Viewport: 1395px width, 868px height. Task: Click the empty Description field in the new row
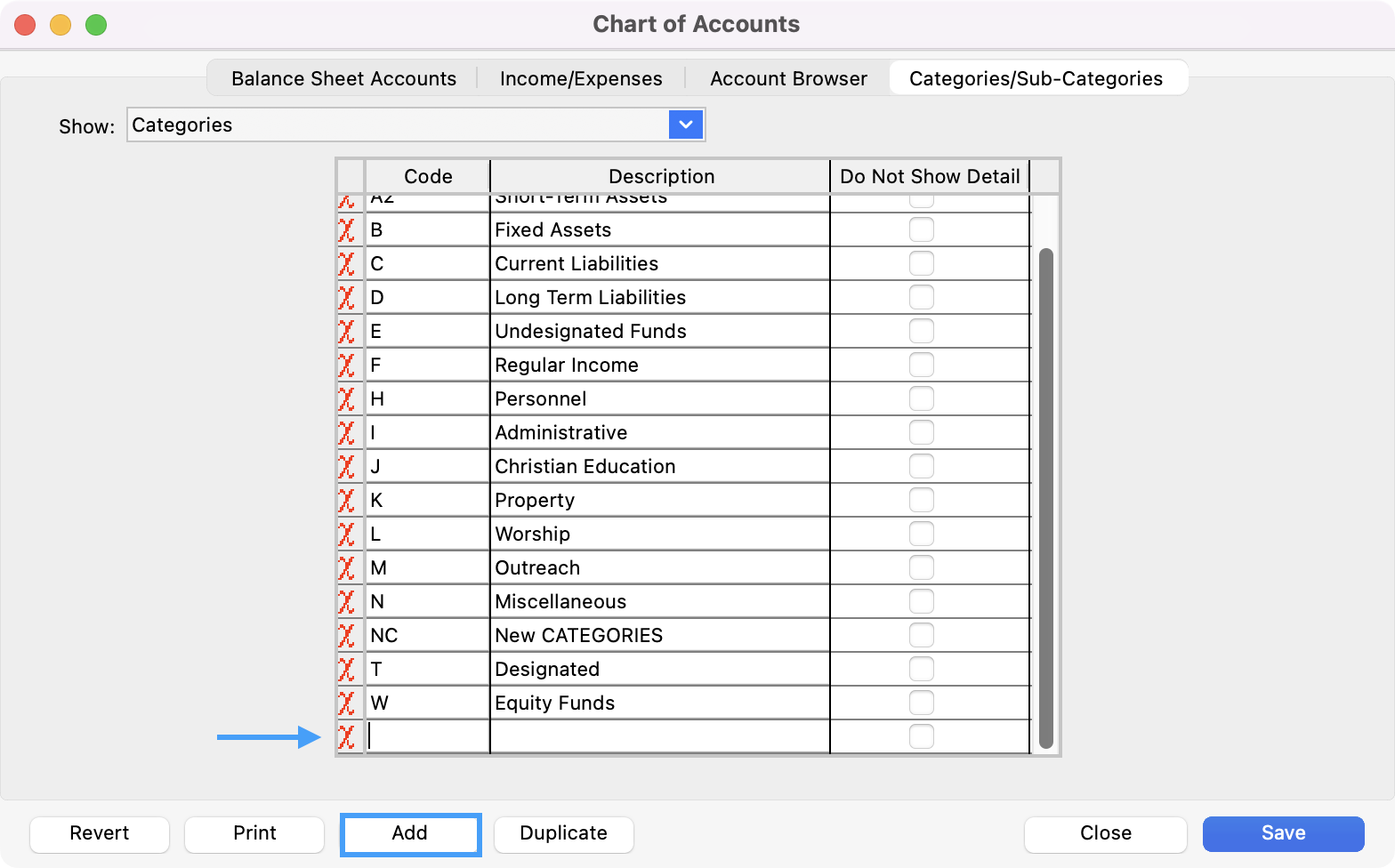(659, 736)
